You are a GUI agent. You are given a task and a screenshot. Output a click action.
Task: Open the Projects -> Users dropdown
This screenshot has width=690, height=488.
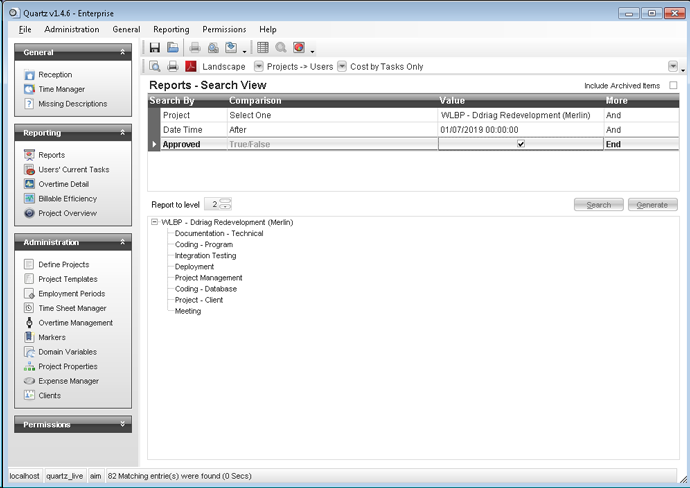[259, 67]
